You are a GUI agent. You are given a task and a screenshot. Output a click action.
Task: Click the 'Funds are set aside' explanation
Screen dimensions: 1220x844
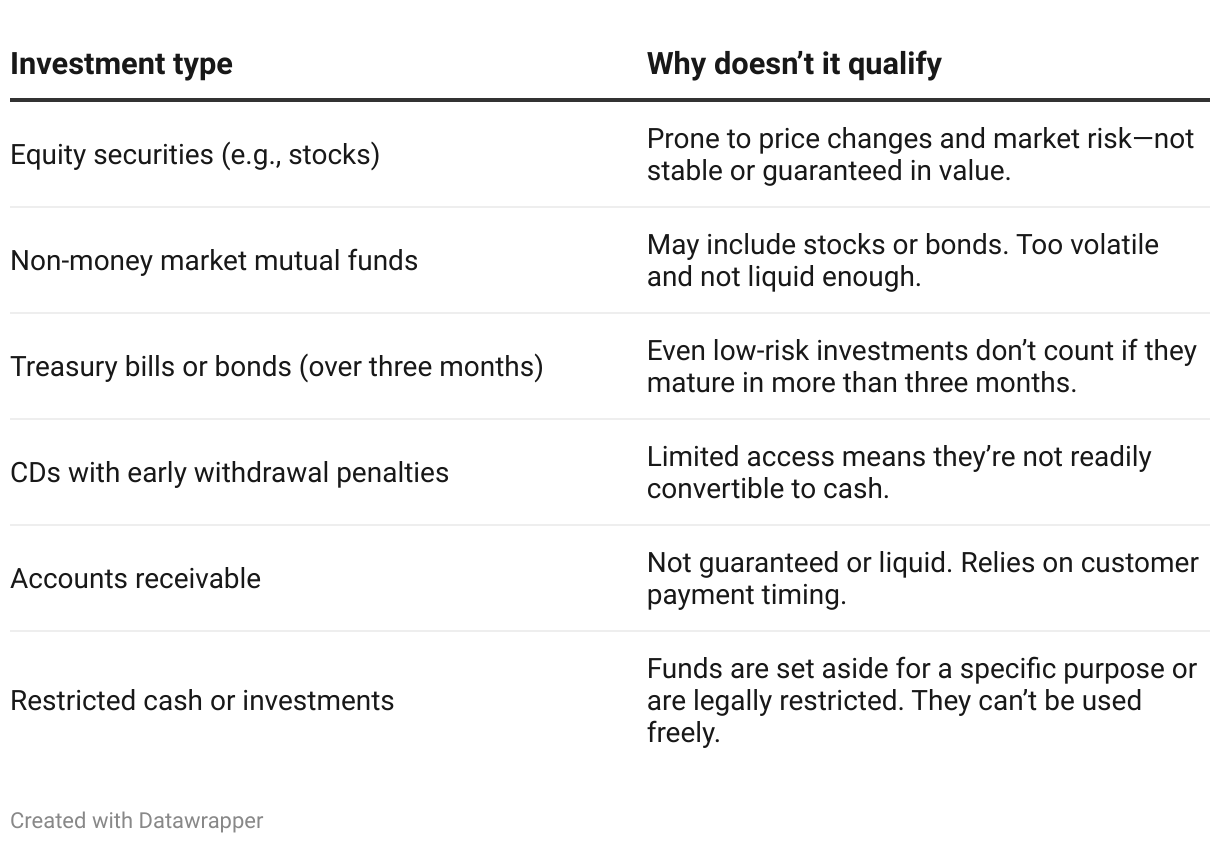[x=921, y=669]
